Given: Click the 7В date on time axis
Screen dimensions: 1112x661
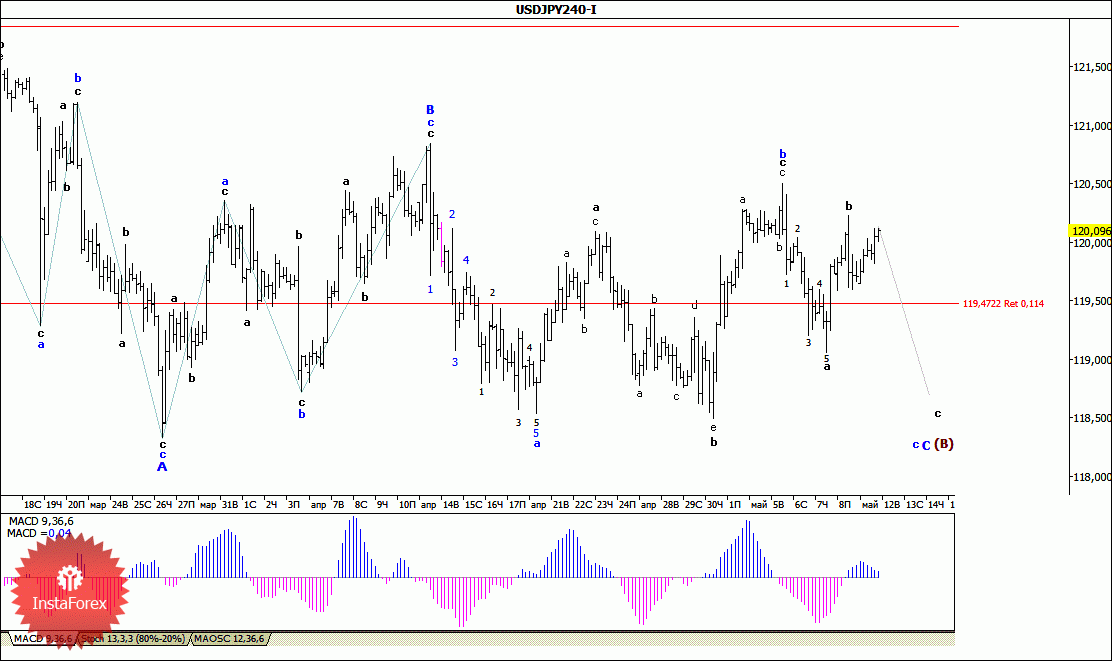Looking at the screenshot, I should (x=338, y=505).
